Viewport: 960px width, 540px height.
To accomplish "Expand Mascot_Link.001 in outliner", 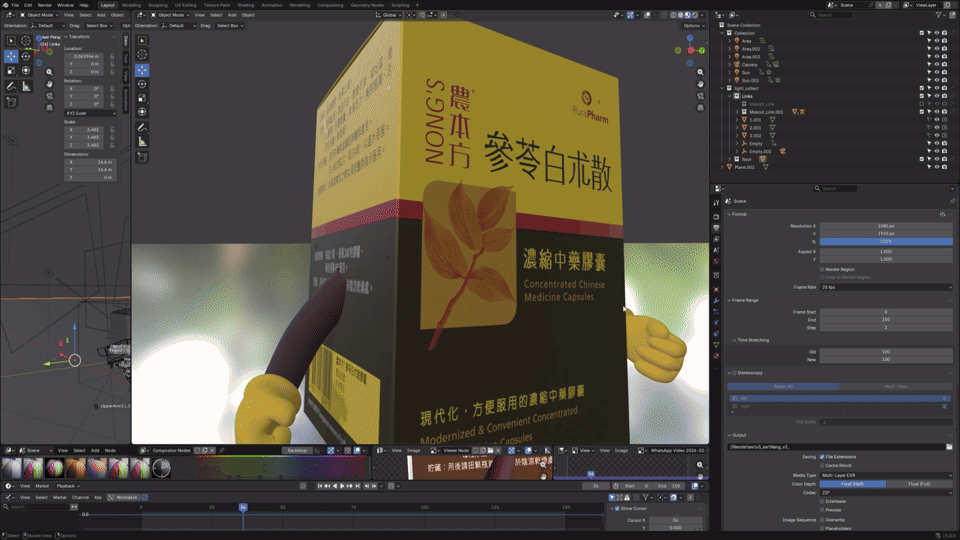I will [x=737, y=112].
